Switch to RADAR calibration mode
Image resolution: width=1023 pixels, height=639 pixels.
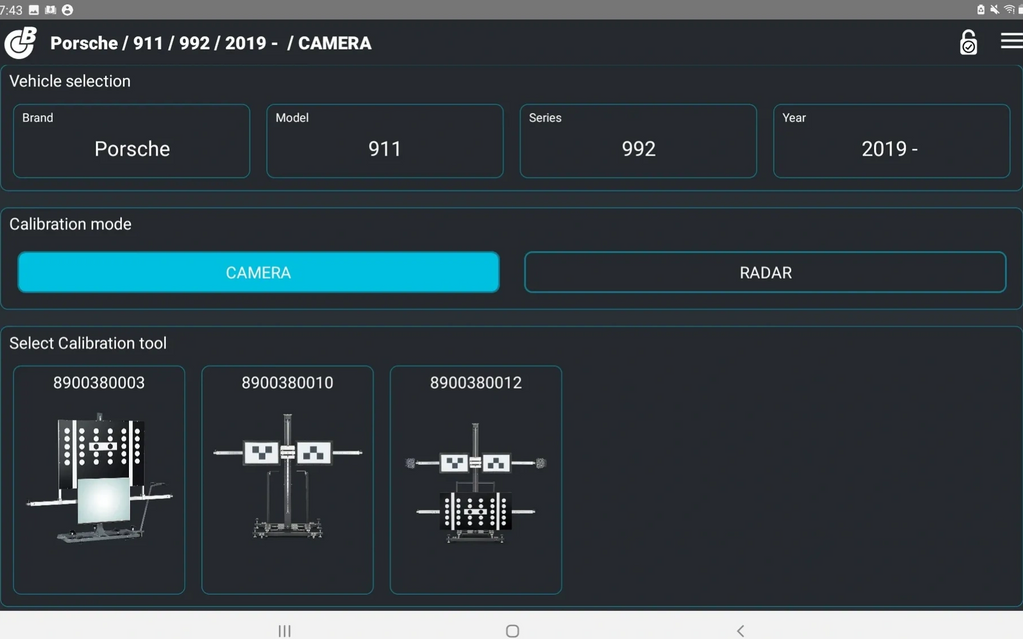(765, 272)
